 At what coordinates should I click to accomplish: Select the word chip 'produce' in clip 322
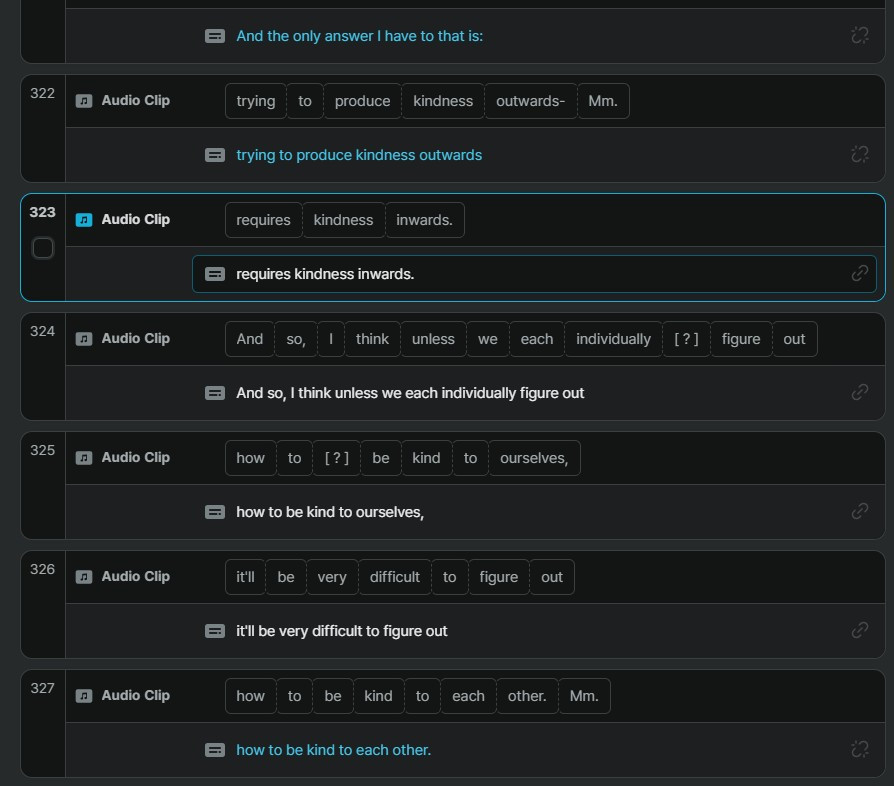click(x=363, y=101)
